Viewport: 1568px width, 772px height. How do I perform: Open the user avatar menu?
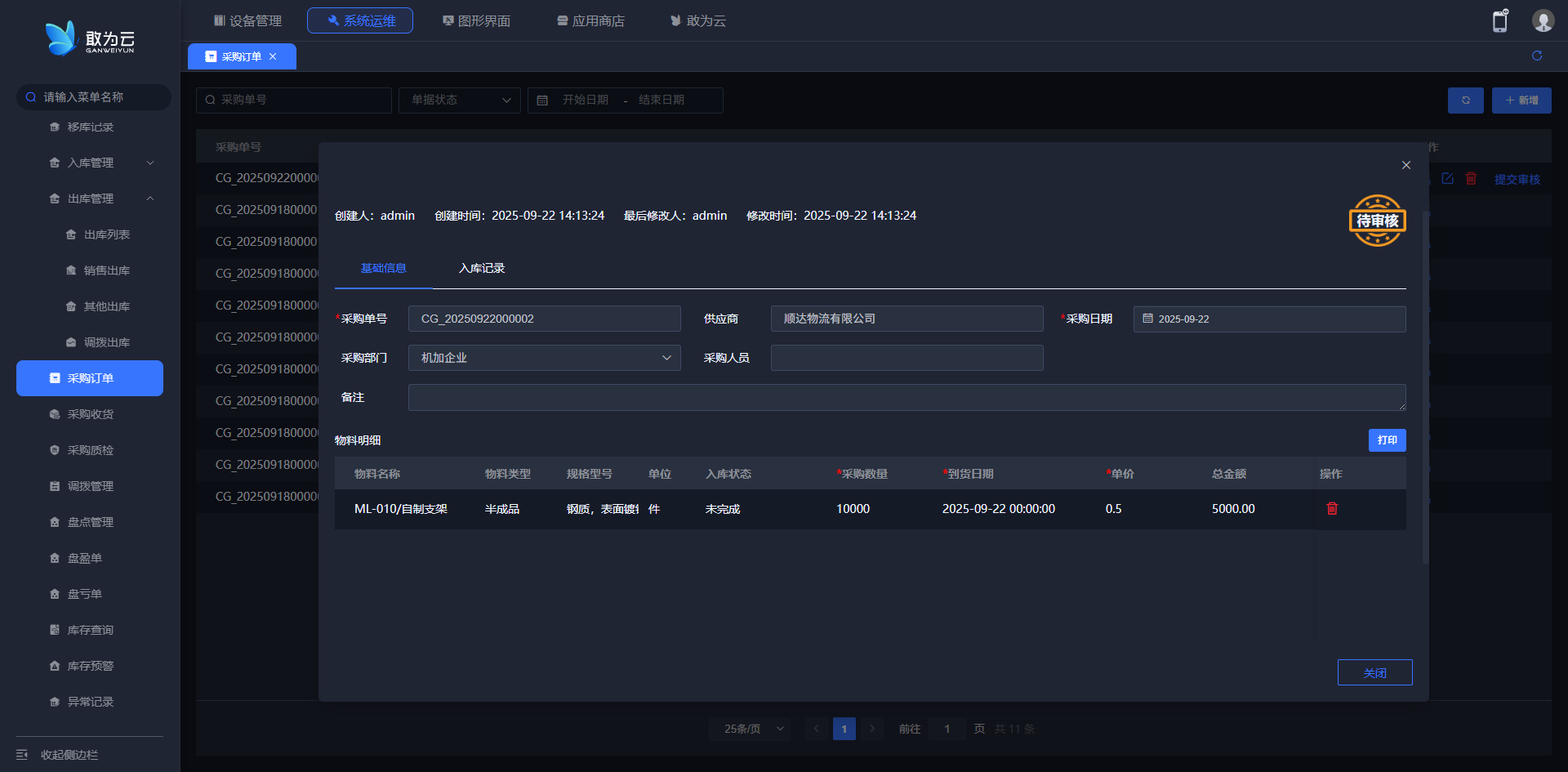(x=1543, y=21)
